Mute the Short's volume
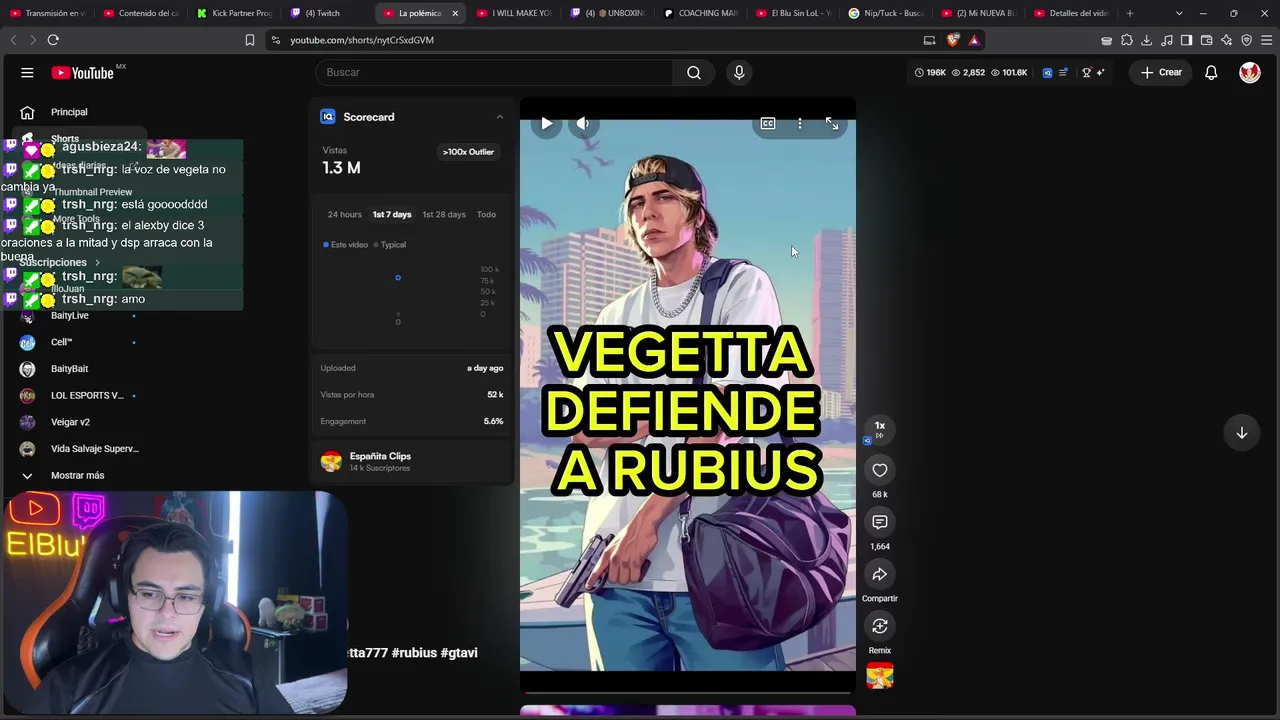Image resolution: width=1280 pixels, height=720 pixels. click(x=582, y=123)
